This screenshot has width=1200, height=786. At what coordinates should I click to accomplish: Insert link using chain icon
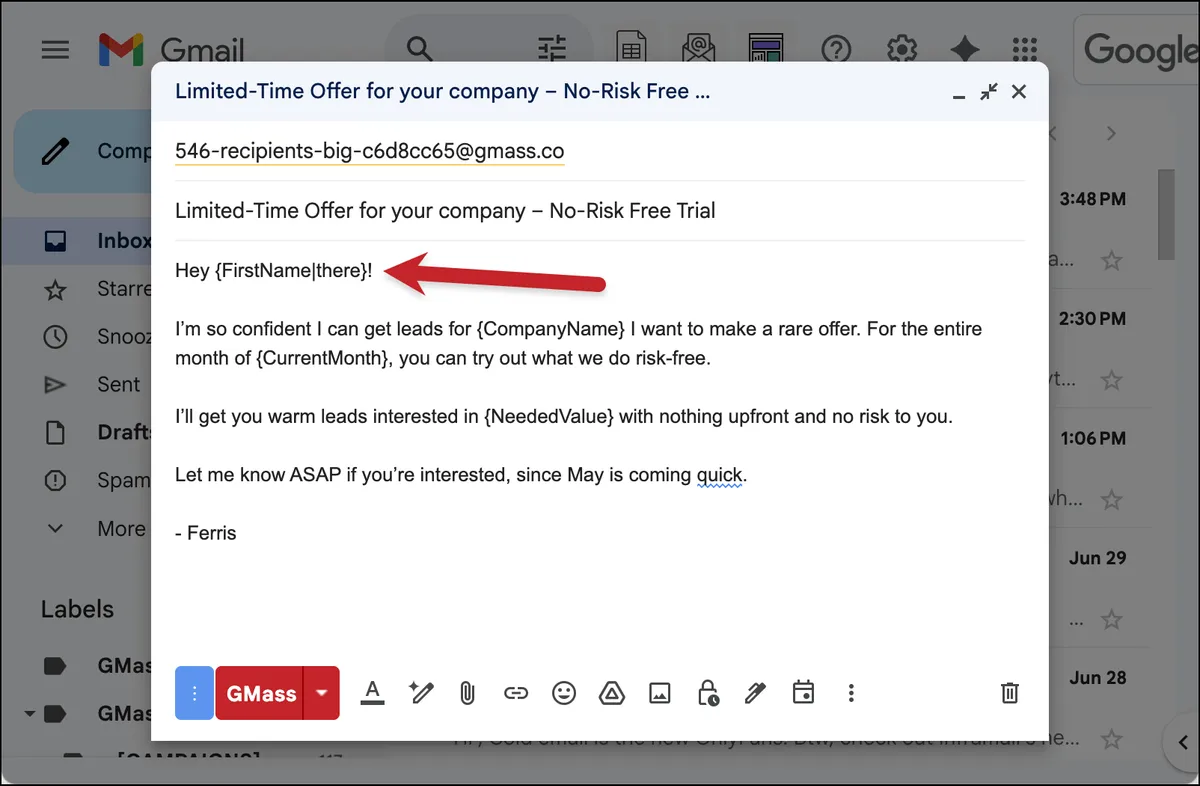515,693
